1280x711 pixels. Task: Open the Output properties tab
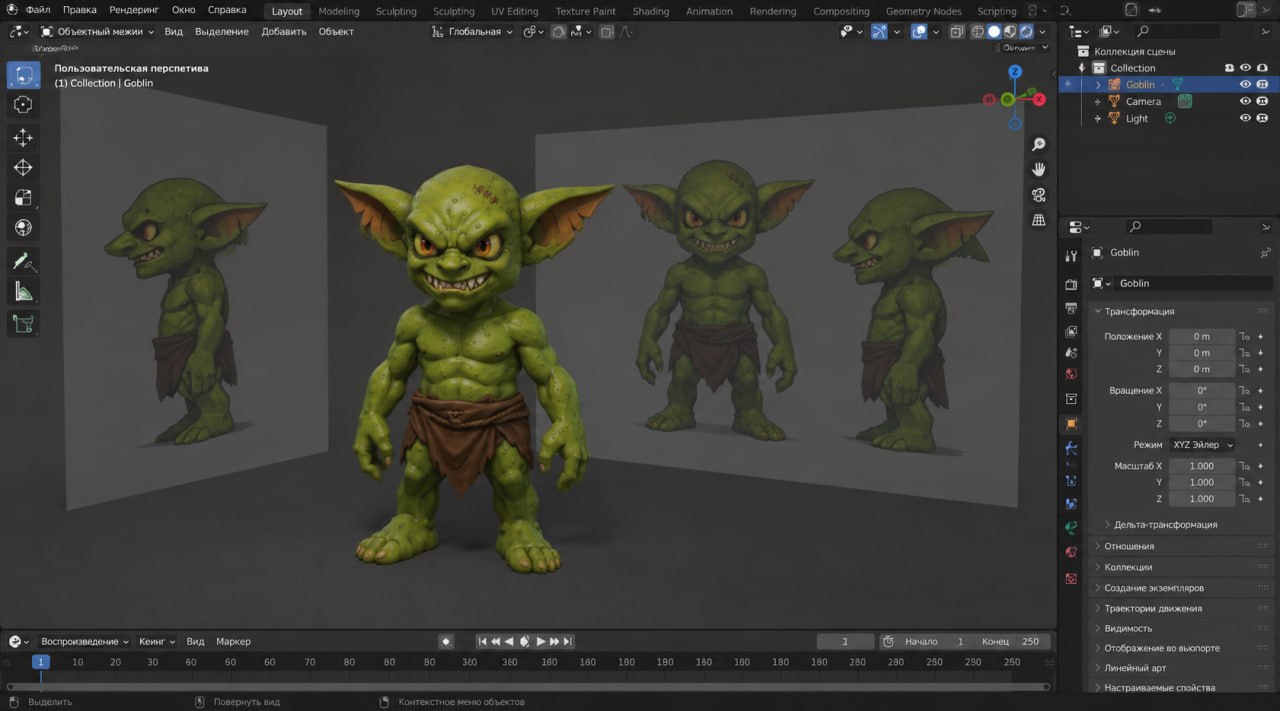tap(1071, 308)
